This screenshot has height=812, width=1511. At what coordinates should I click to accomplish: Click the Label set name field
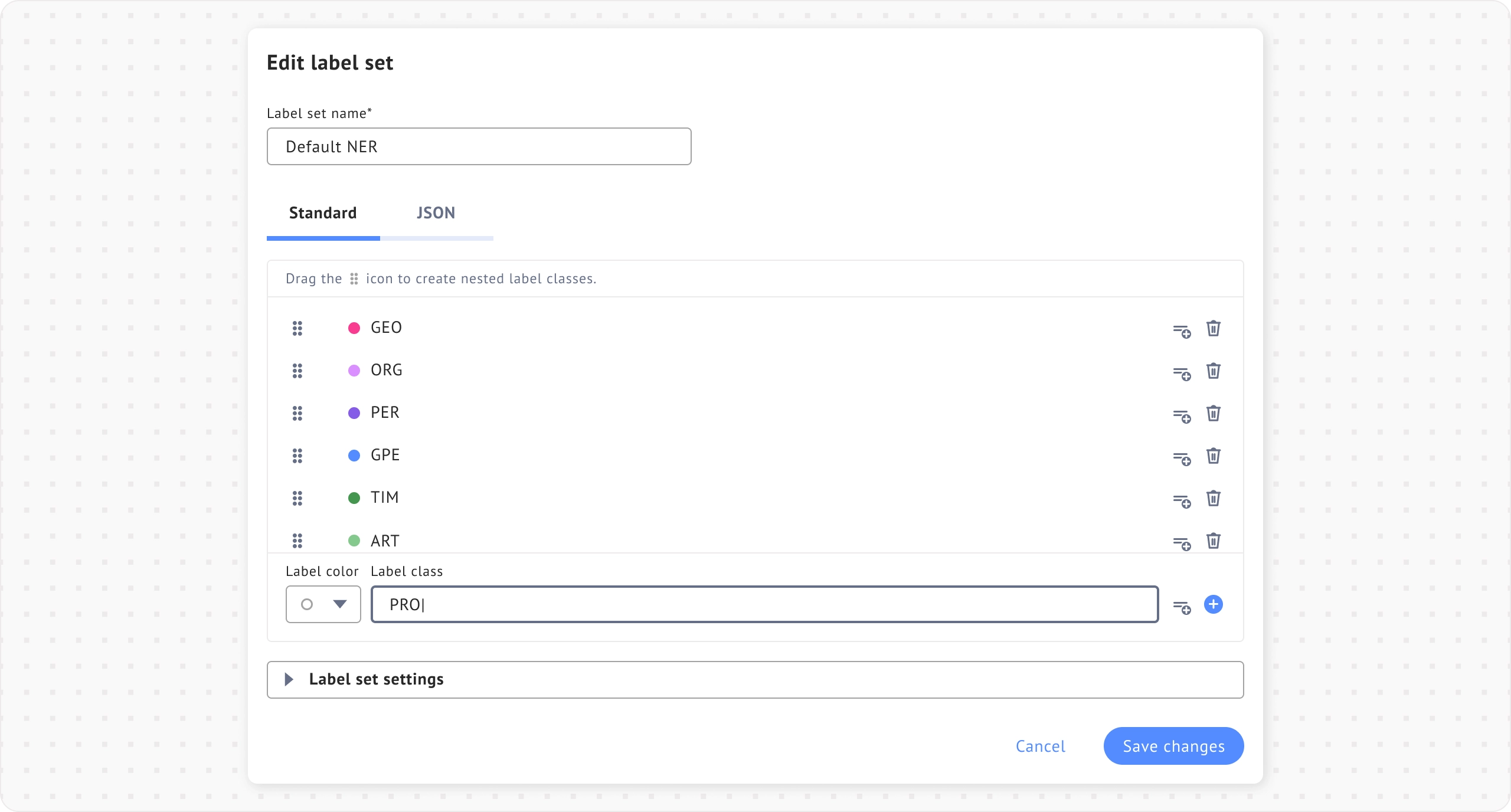(479, 146)
